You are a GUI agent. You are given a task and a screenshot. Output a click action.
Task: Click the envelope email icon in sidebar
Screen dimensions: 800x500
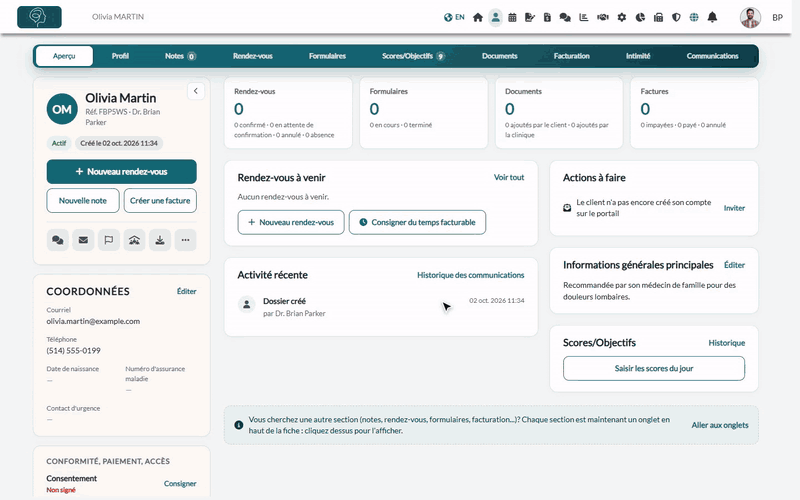83,240
